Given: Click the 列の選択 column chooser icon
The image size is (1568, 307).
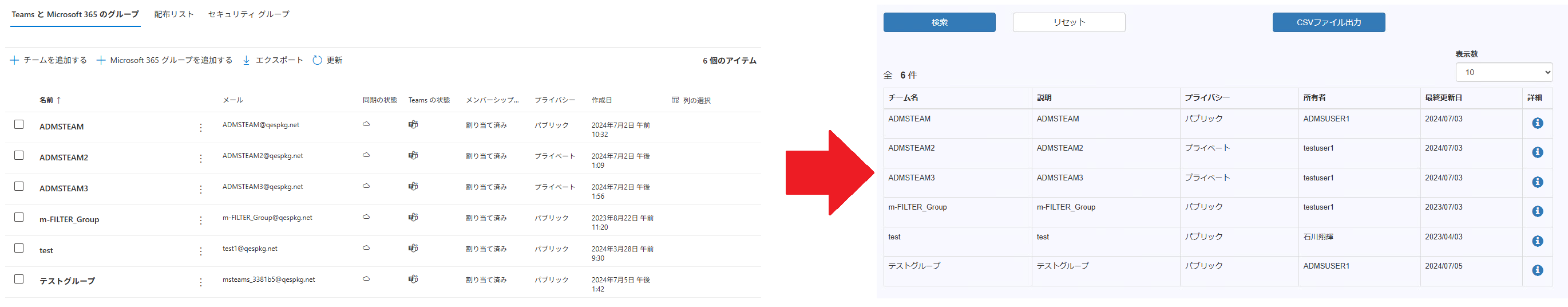Looking at the screenshot, I should [675, 100].
